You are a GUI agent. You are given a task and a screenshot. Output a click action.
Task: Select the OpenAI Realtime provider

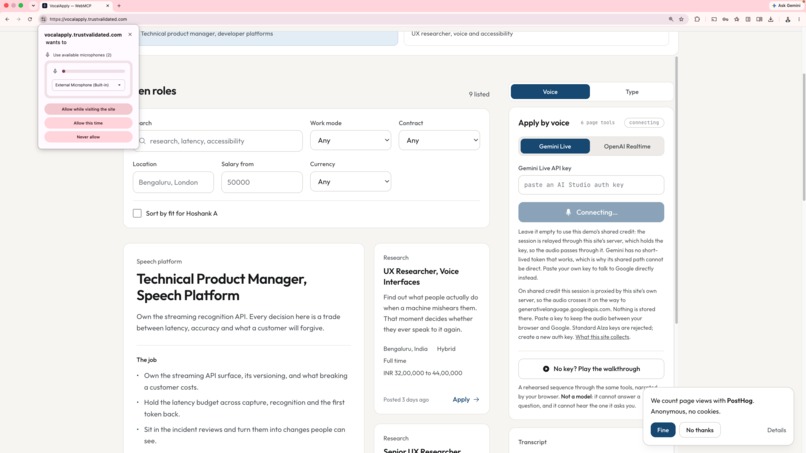627,146
